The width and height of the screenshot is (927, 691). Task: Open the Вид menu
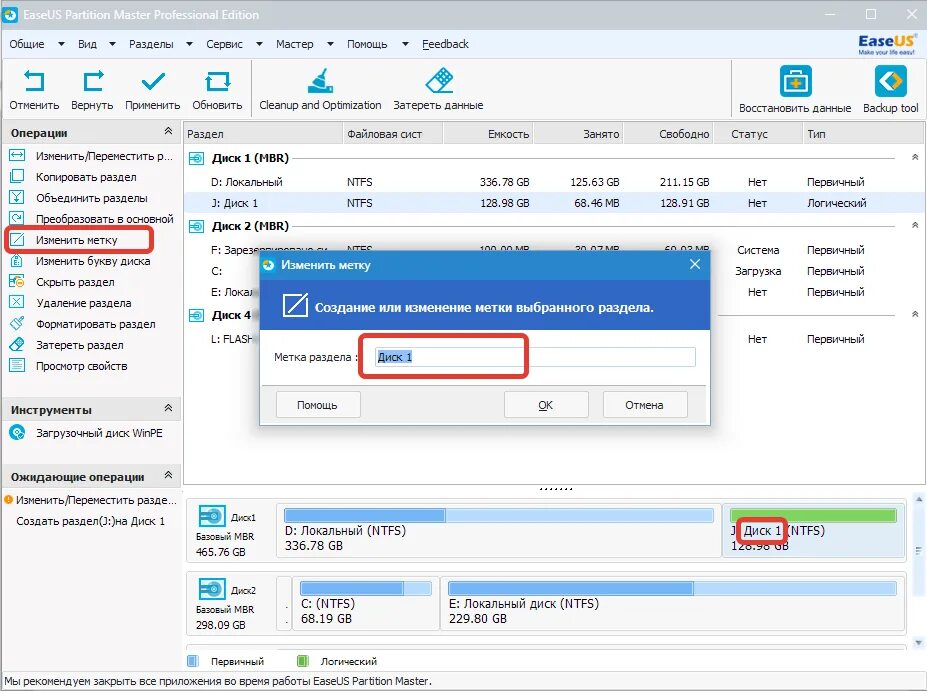tap(87, 44)
